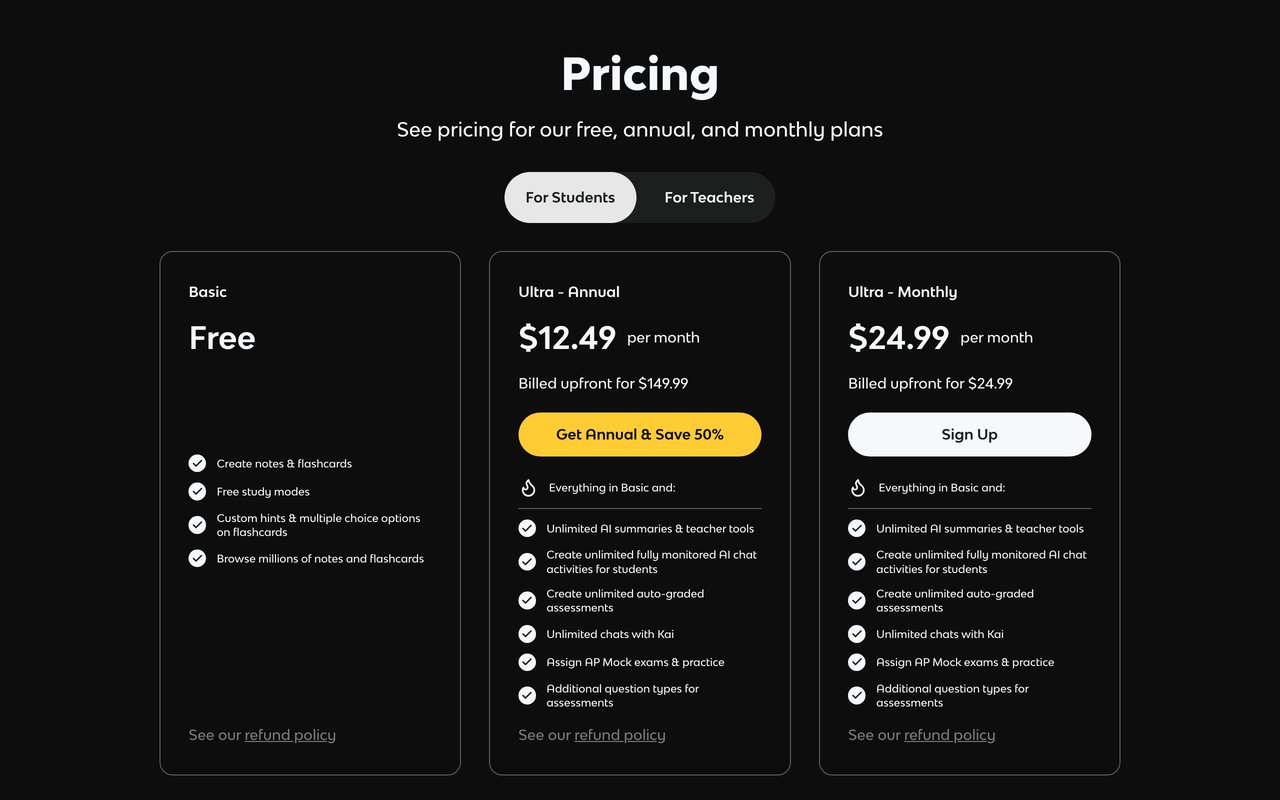
Task: Switch pricing view to For Teachers
Action: pyautogui.click(x=709, y=197)
